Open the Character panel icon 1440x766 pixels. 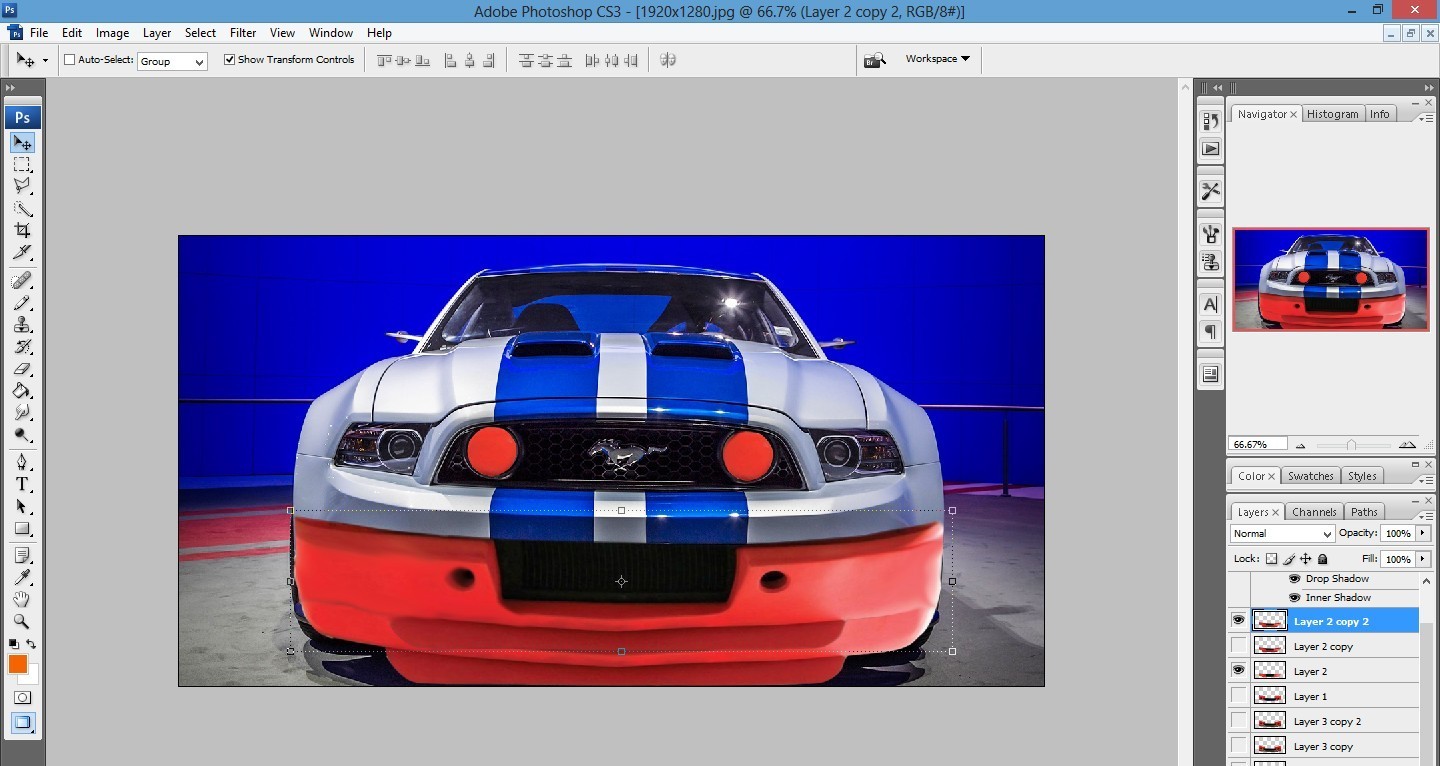click(x=1210, y=305)
